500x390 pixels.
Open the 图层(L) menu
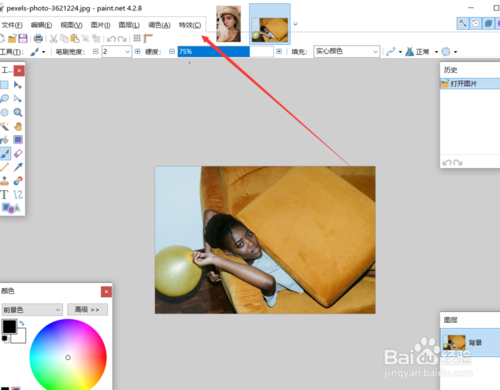tap(129, 25)
